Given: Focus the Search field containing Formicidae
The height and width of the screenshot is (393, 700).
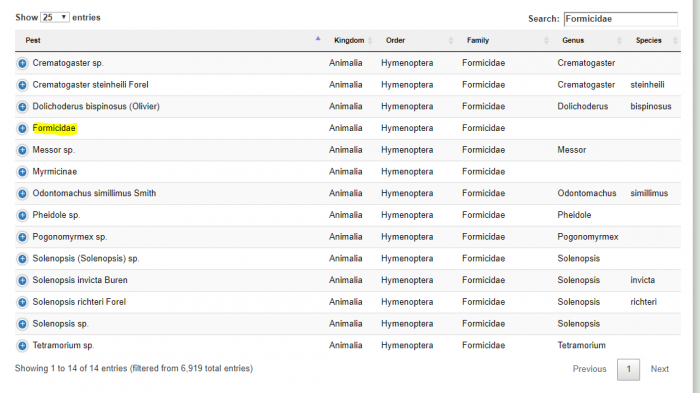Looking at the screenshot, I should [x=621, y=19].
